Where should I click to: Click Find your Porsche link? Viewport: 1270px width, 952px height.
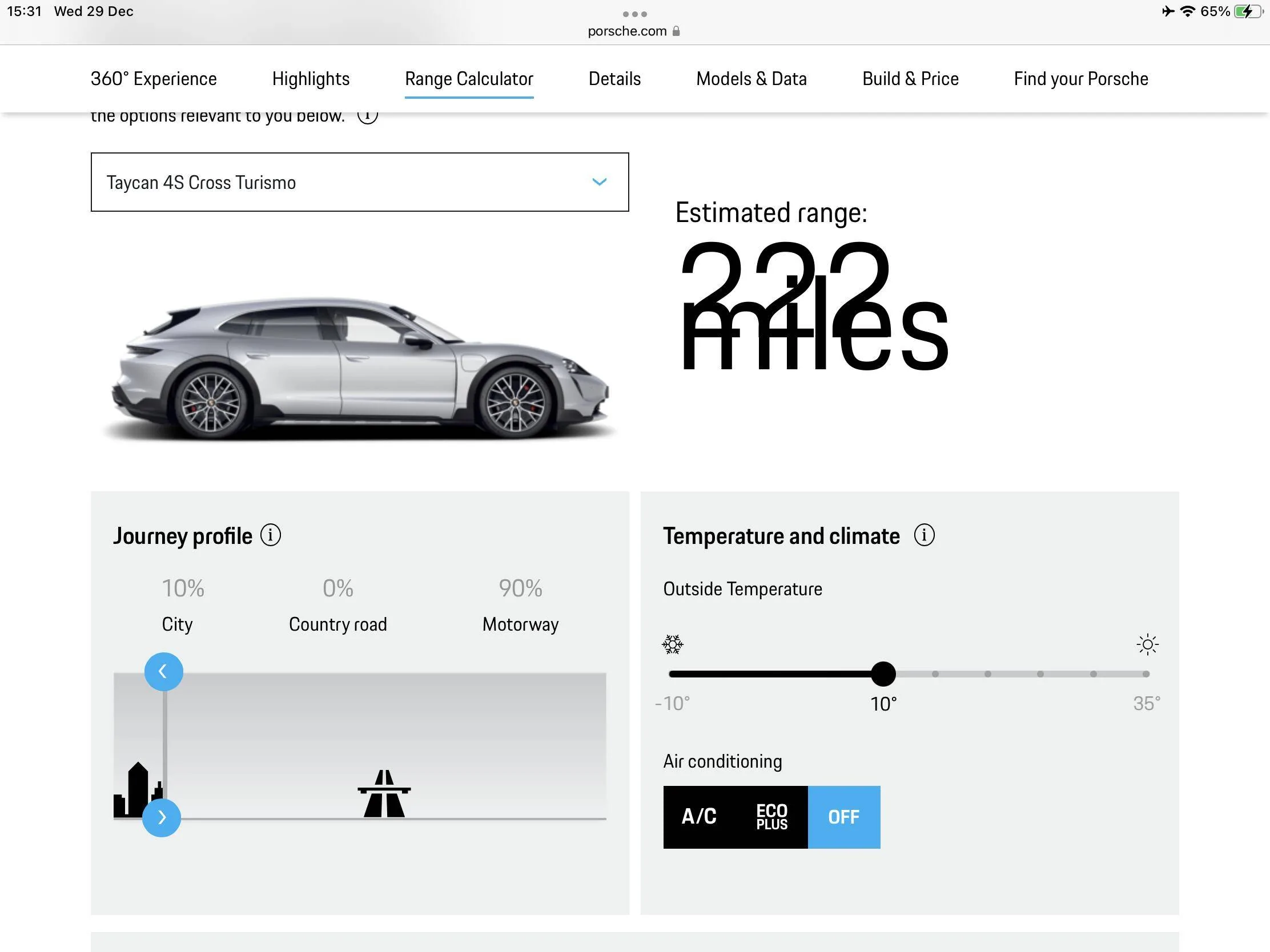pos(1080,79)
